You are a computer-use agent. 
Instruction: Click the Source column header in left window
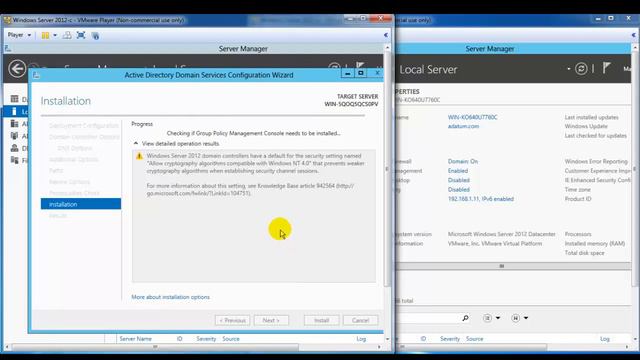[231, 338]
